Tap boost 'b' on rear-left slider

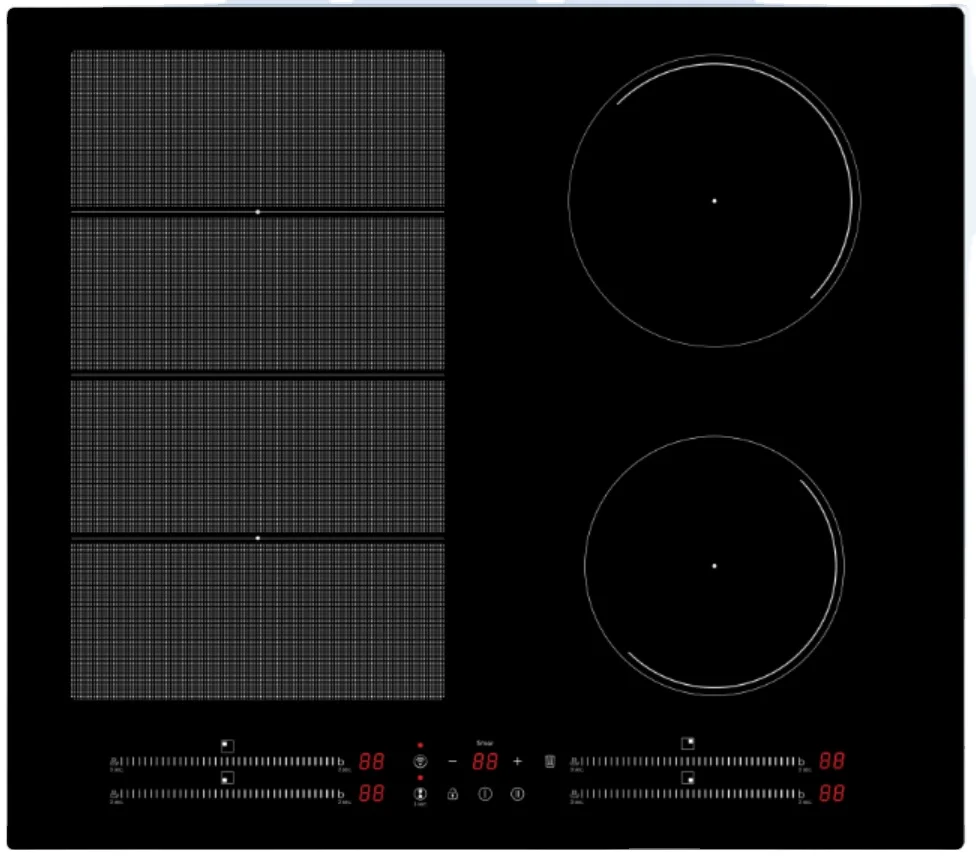(x=341, y=761)
